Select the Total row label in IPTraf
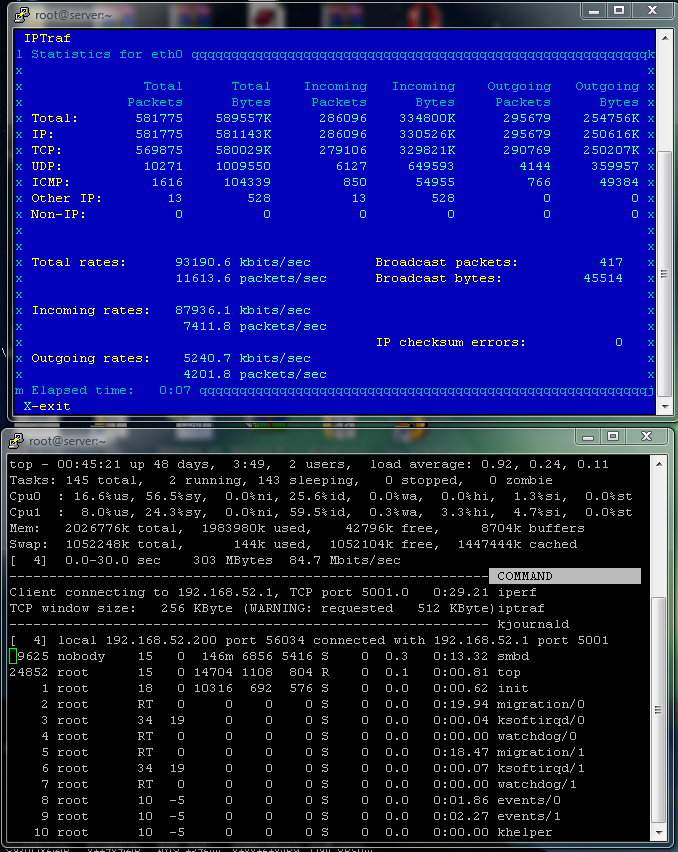The image size is (678, 852). coord(54,118)
